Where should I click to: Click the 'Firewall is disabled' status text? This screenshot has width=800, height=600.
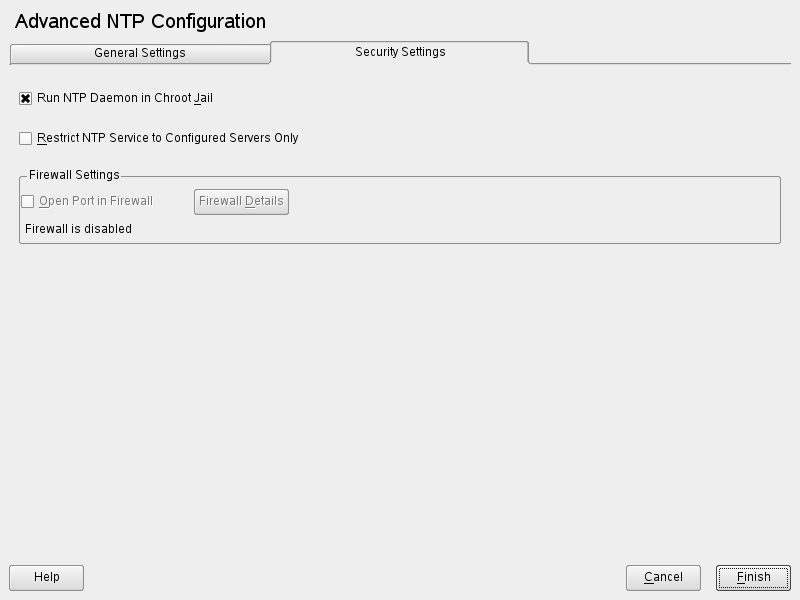78,229
